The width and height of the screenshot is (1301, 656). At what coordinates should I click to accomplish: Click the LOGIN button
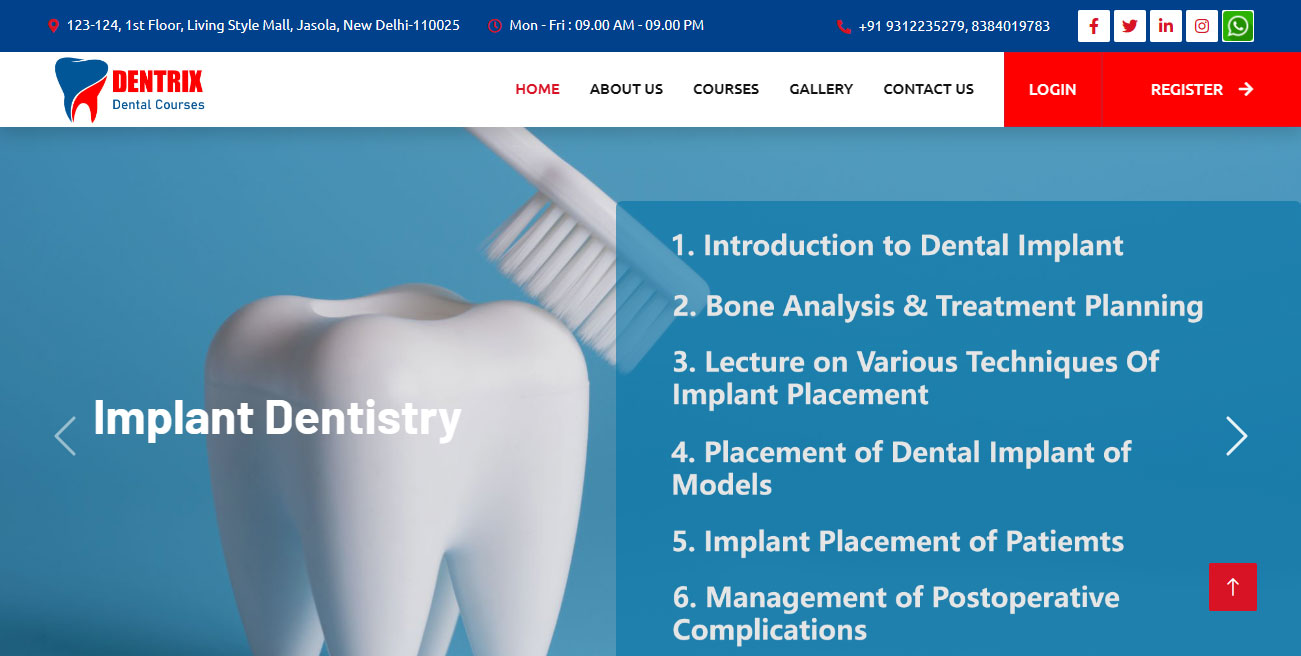1052,89
